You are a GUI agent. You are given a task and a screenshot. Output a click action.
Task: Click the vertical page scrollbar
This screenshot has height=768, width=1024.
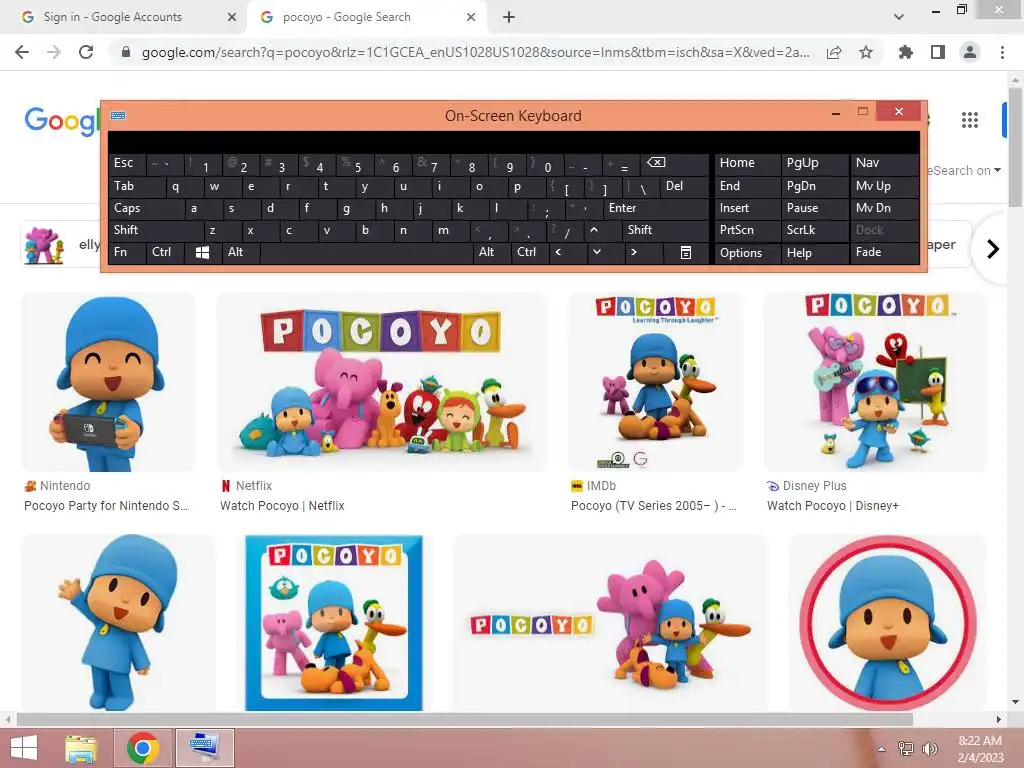click(x=1015, y=150)
